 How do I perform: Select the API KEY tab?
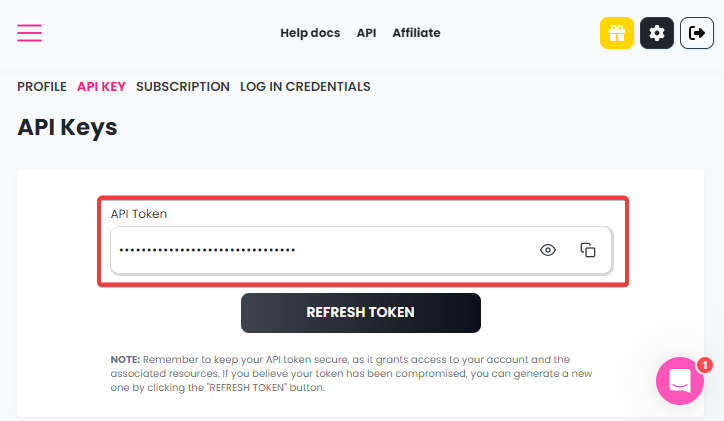pos(101,87)
